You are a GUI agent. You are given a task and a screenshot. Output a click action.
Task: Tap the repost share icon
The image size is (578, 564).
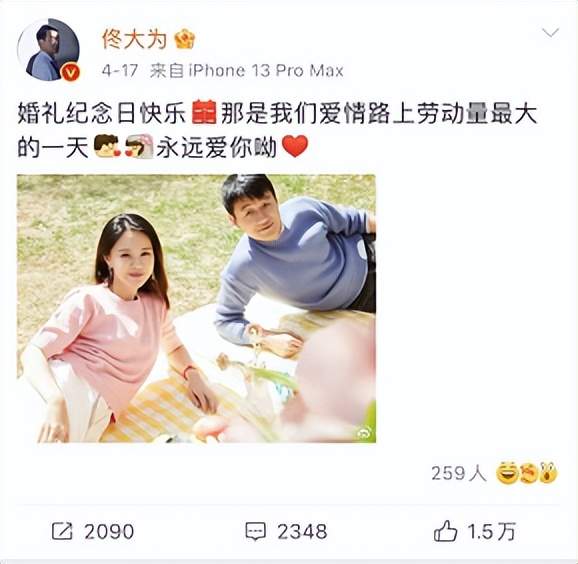pyautogui.click(x=62, y=531)
